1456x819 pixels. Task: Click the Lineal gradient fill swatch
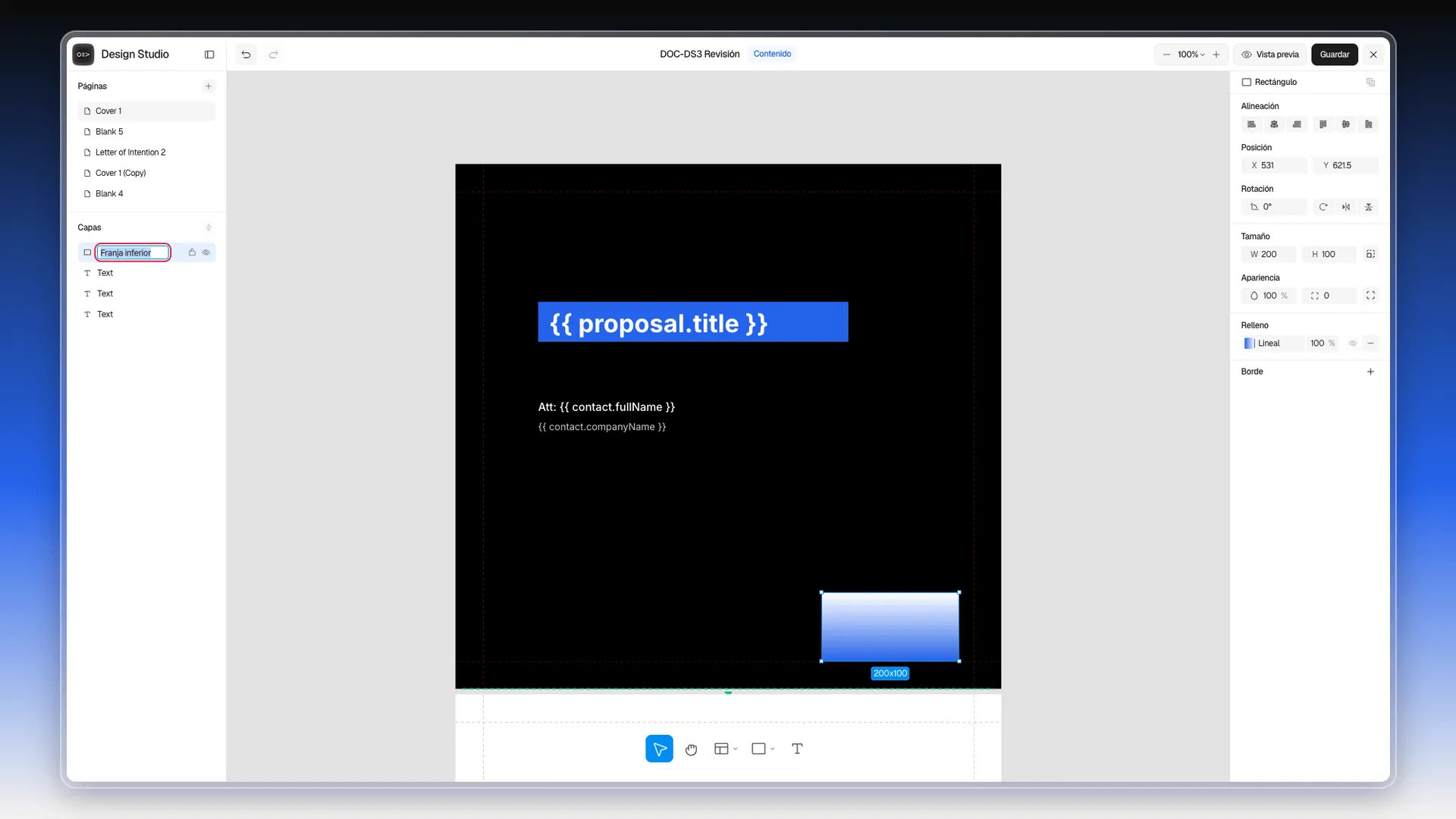click(1249, 344)
